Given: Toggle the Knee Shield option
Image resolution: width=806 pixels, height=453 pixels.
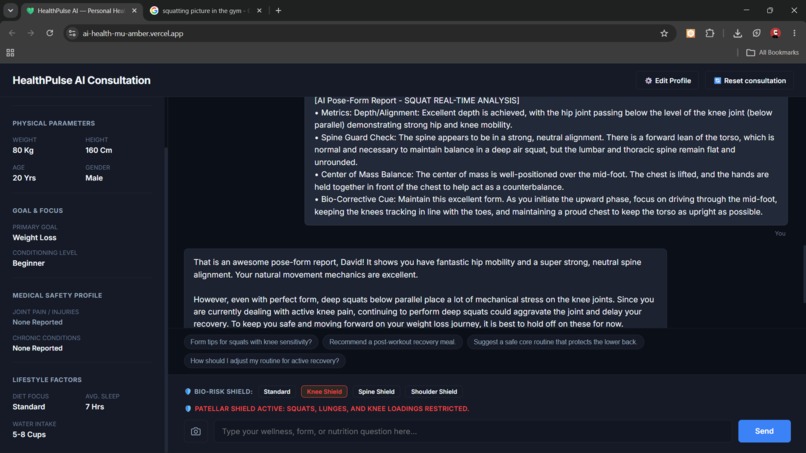Looking at the screenshot, I should click(x=324, y=391).
